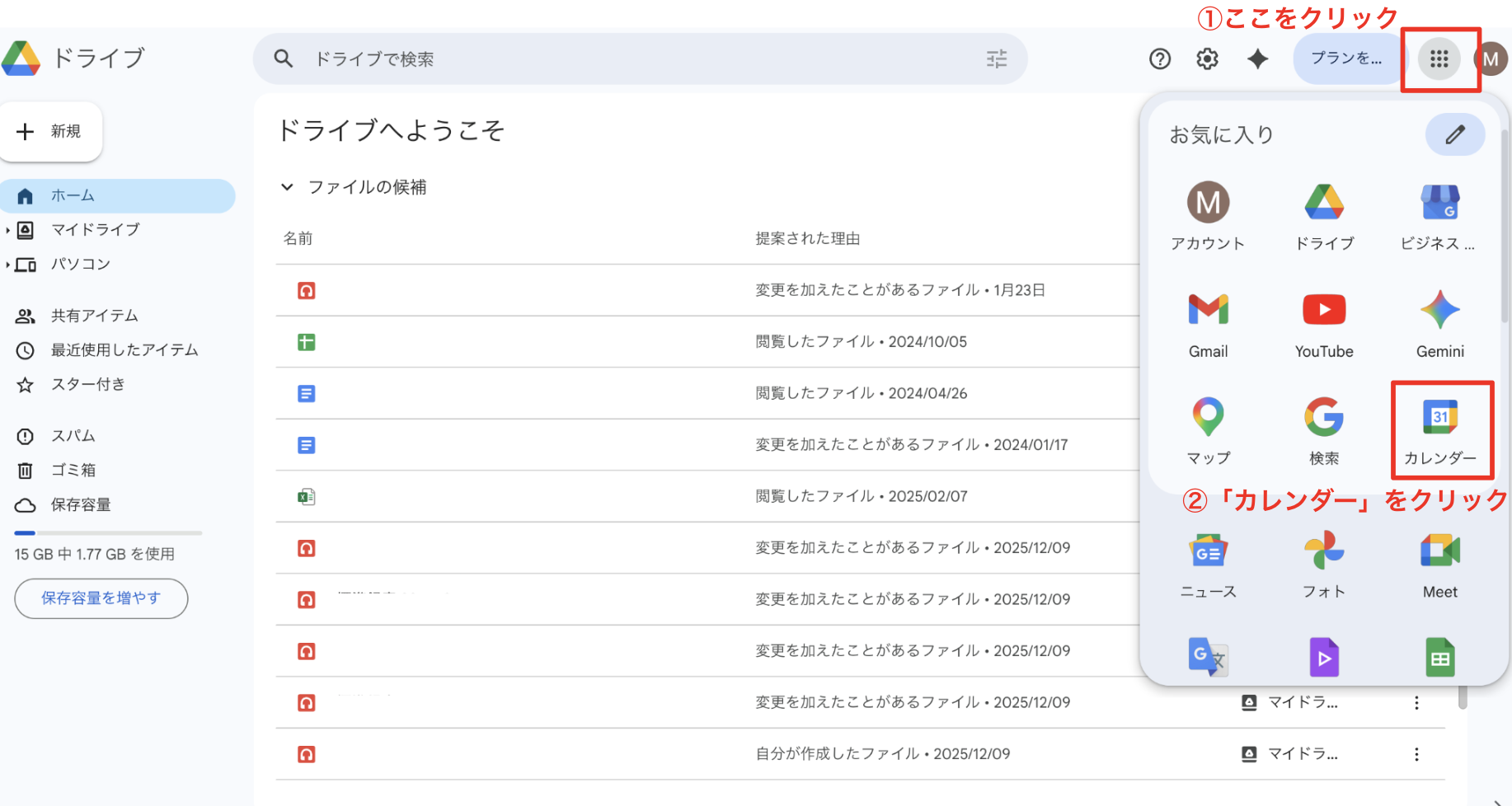The width and height of the screenshot is (1512, 806).
Task: Open the file row dated 1月23日
Action: tap(707, 290)
